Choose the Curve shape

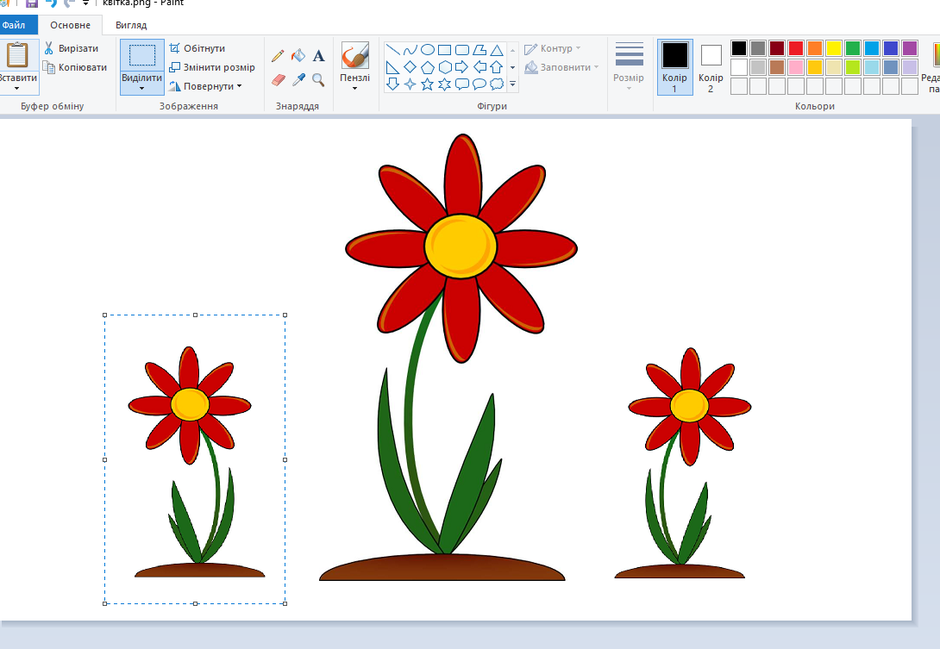click(x=410, y=50)
